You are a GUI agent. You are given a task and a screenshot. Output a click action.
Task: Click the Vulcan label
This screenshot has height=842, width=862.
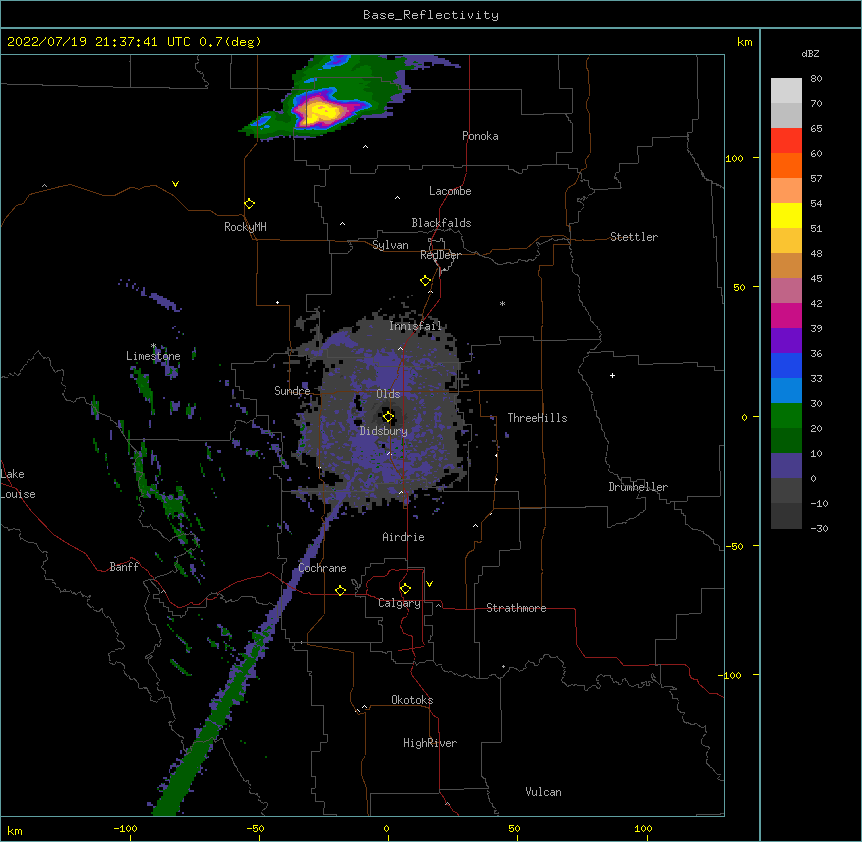coord(543,792)
